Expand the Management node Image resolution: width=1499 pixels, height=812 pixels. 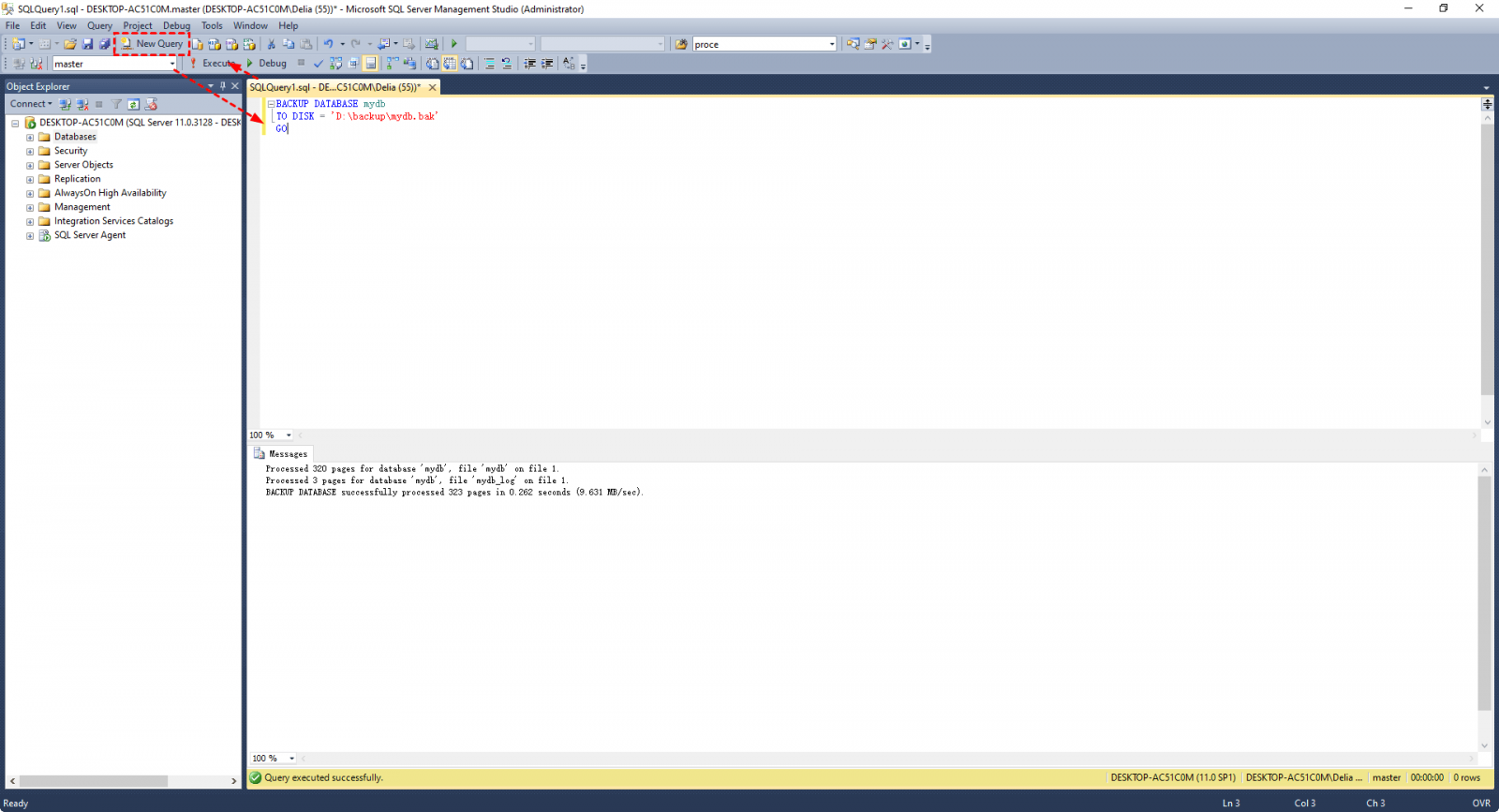click(30, 208)
